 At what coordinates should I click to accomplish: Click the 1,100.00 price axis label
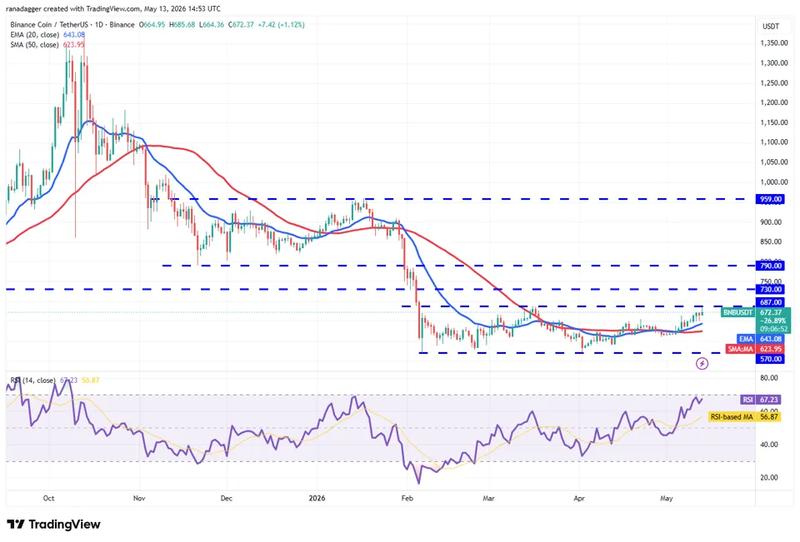[x=774, y=142]
